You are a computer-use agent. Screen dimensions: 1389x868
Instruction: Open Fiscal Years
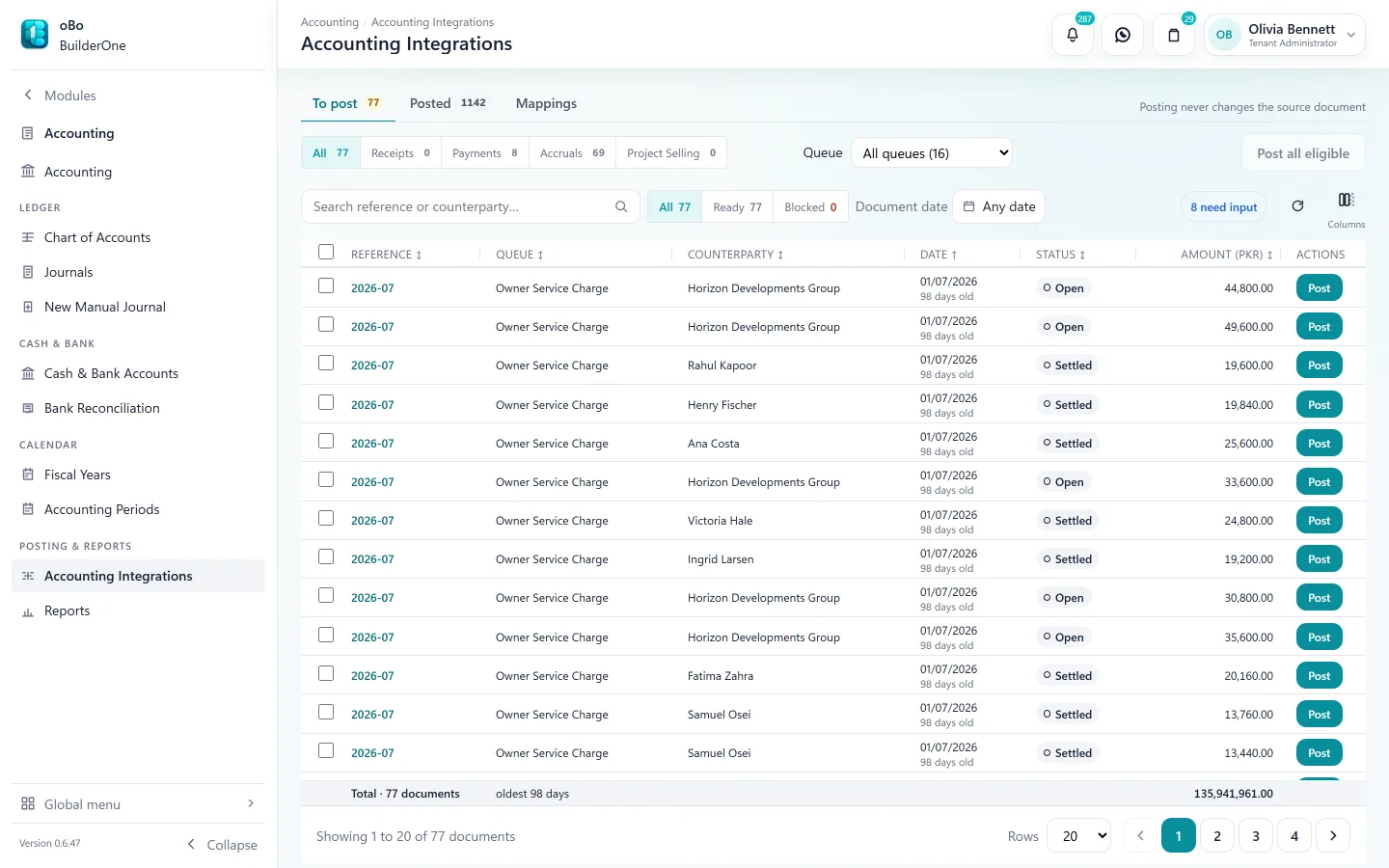[77, 475]
